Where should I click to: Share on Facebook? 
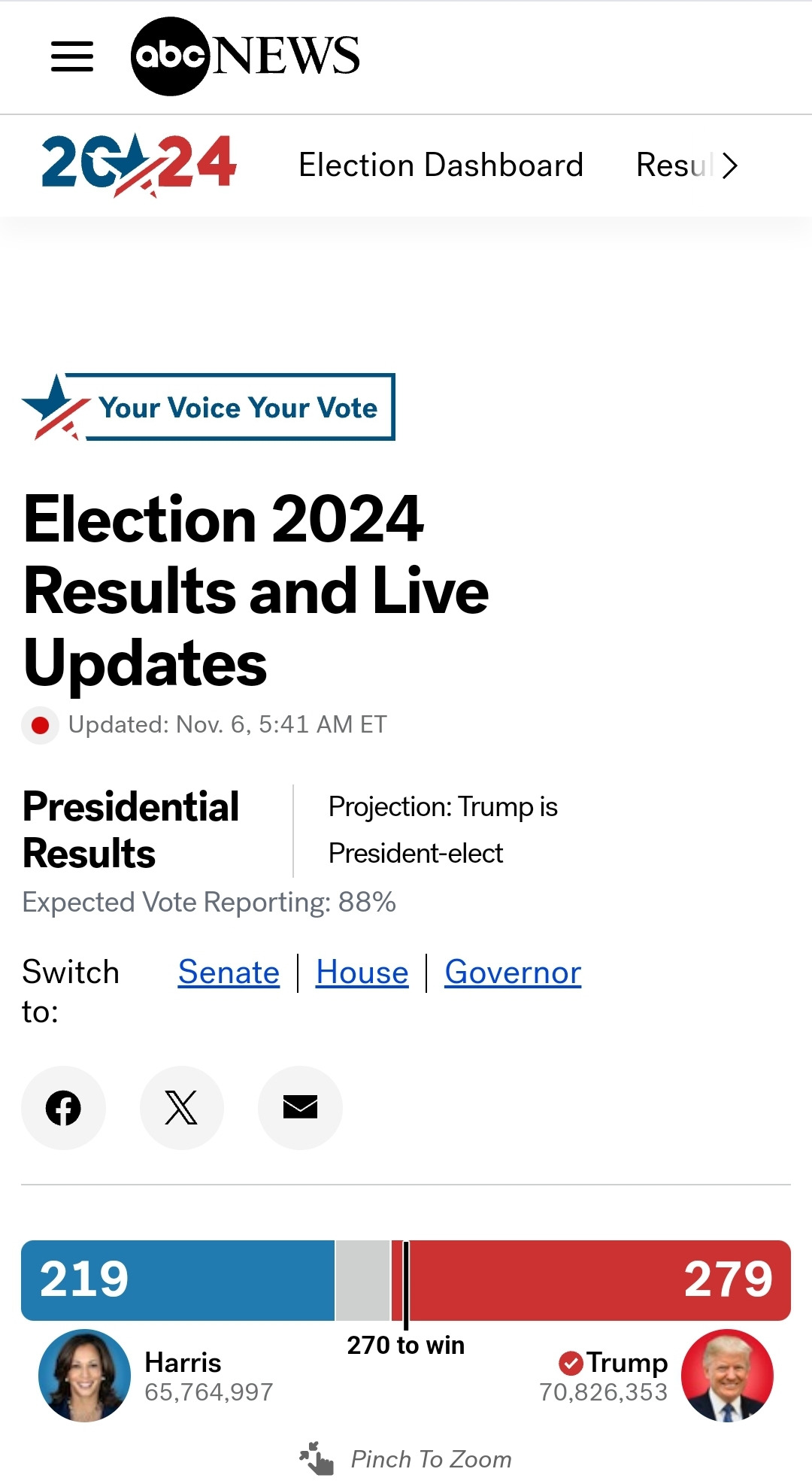point(63,1107)
